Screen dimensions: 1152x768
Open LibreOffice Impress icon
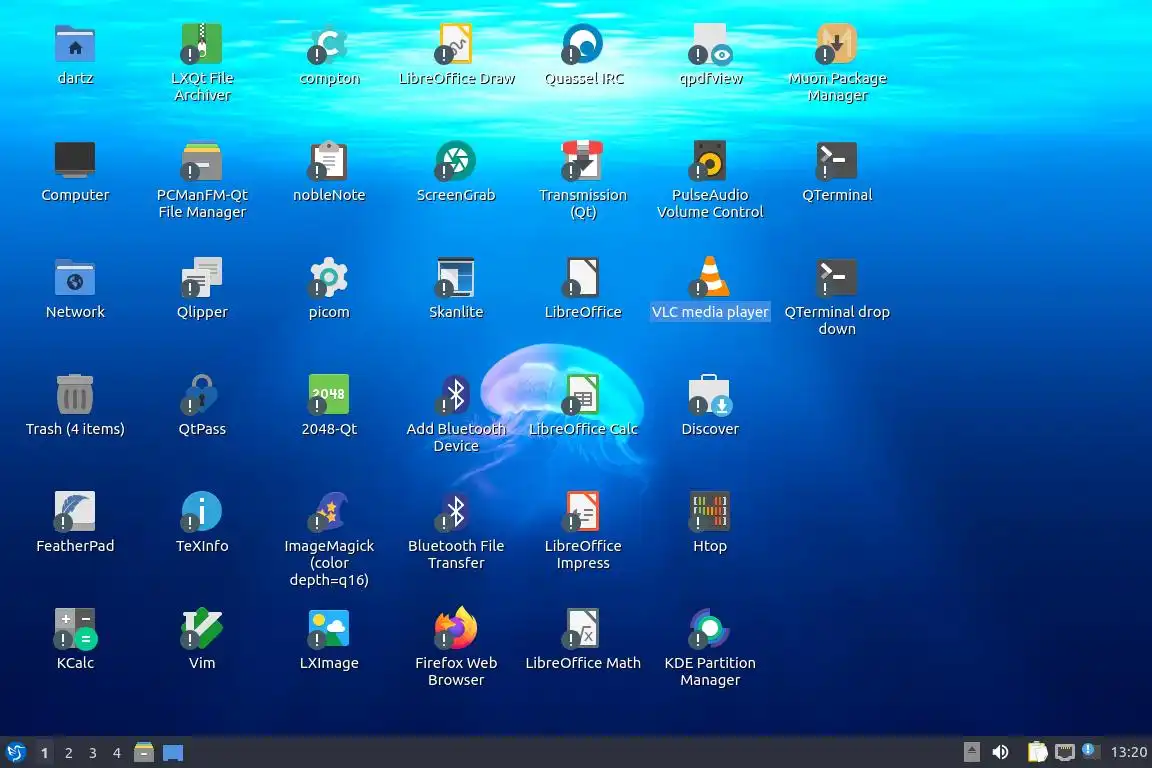pyautogui.click(x=583, y=512)
